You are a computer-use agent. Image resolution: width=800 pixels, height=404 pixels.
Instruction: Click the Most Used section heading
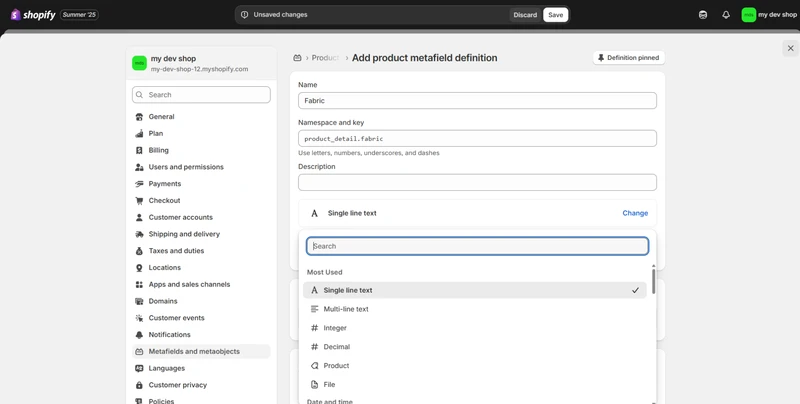[x=324, y=272]
